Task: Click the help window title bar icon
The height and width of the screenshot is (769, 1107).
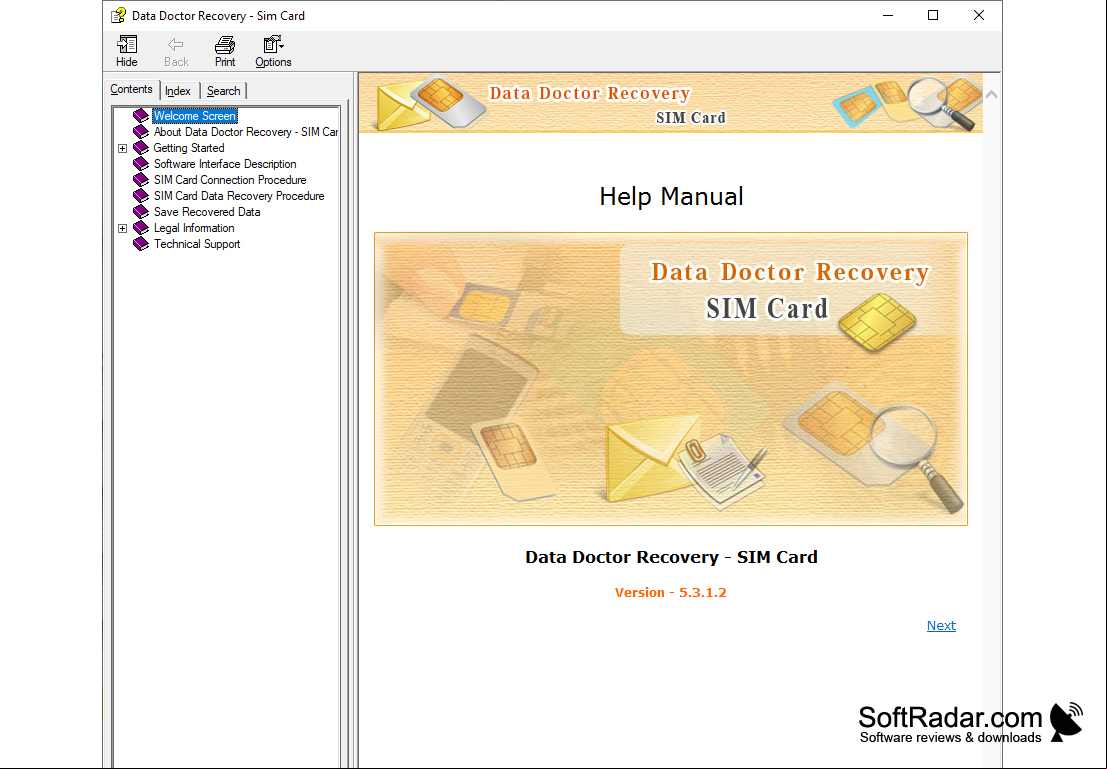Action: click(119, 16)
